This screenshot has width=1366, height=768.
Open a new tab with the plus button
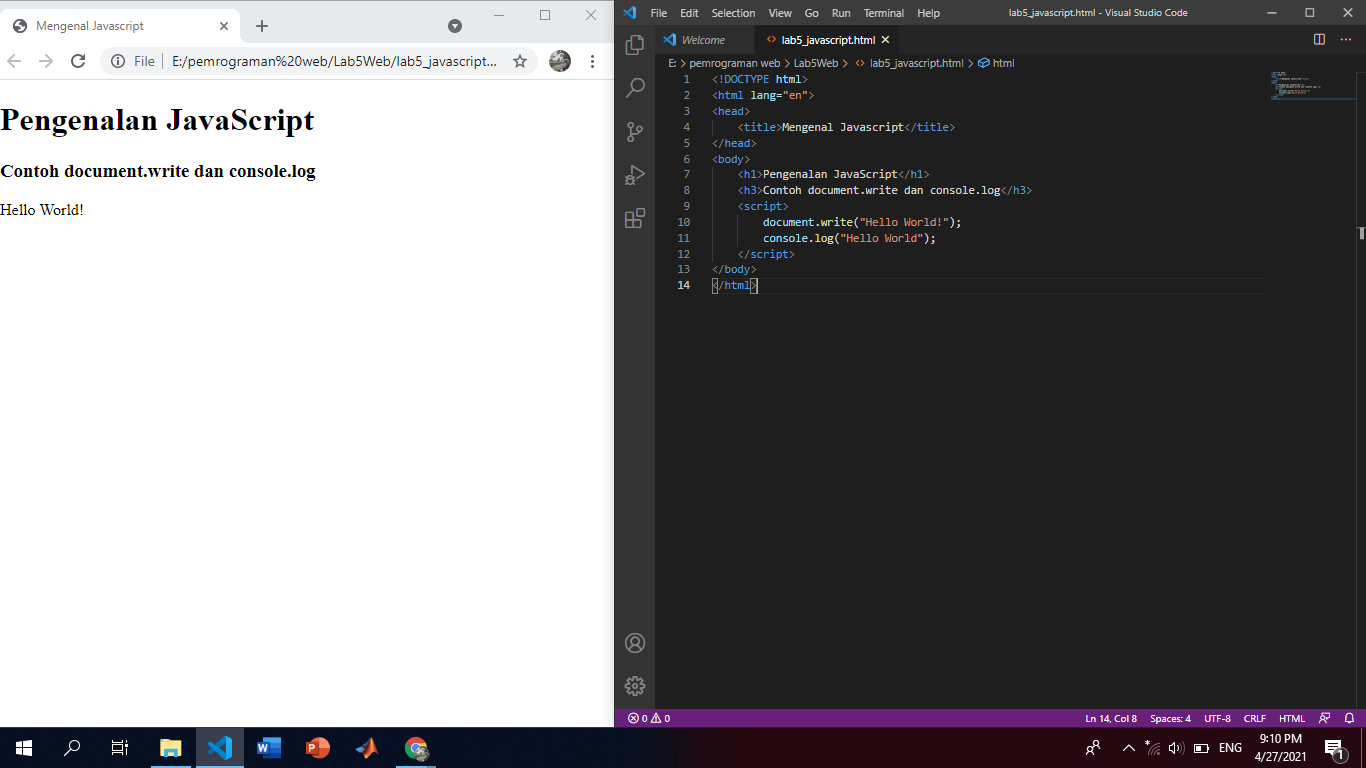pos(261,25)
